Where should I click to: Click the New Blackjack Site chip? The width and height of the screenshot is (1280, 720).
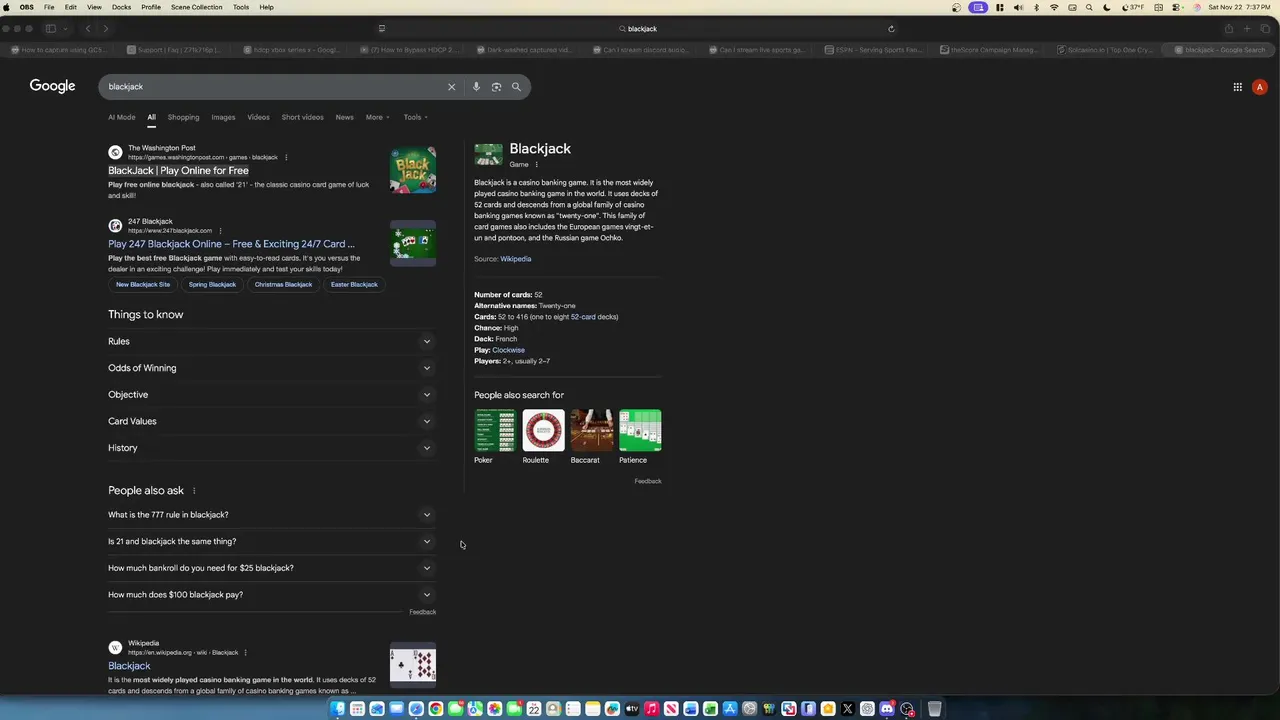pos(143,285)
